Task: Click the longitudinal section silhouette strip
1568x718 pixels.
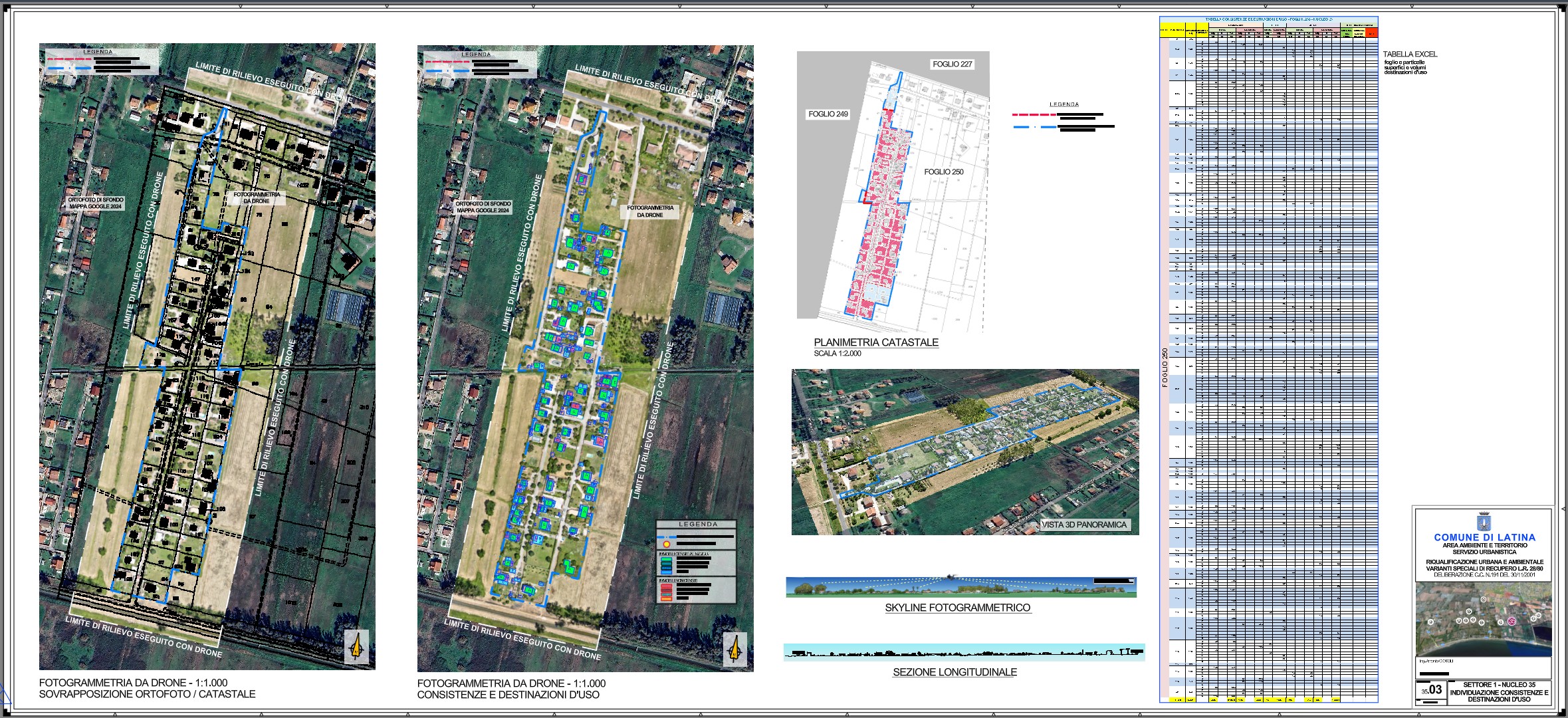Action: point(964,652)
